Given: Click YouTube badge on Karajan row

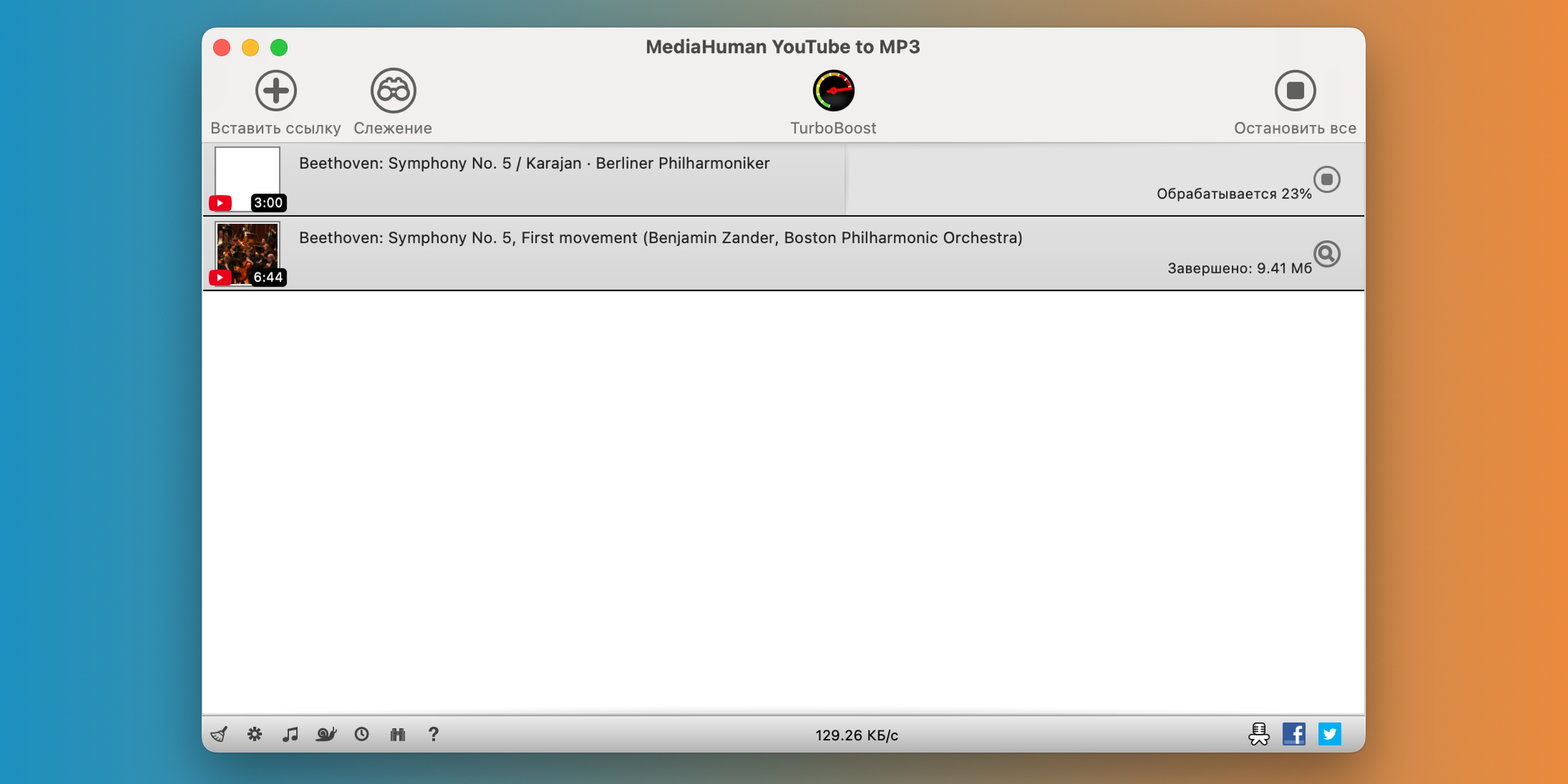Looking at the screenshot, I should point(220,203).
